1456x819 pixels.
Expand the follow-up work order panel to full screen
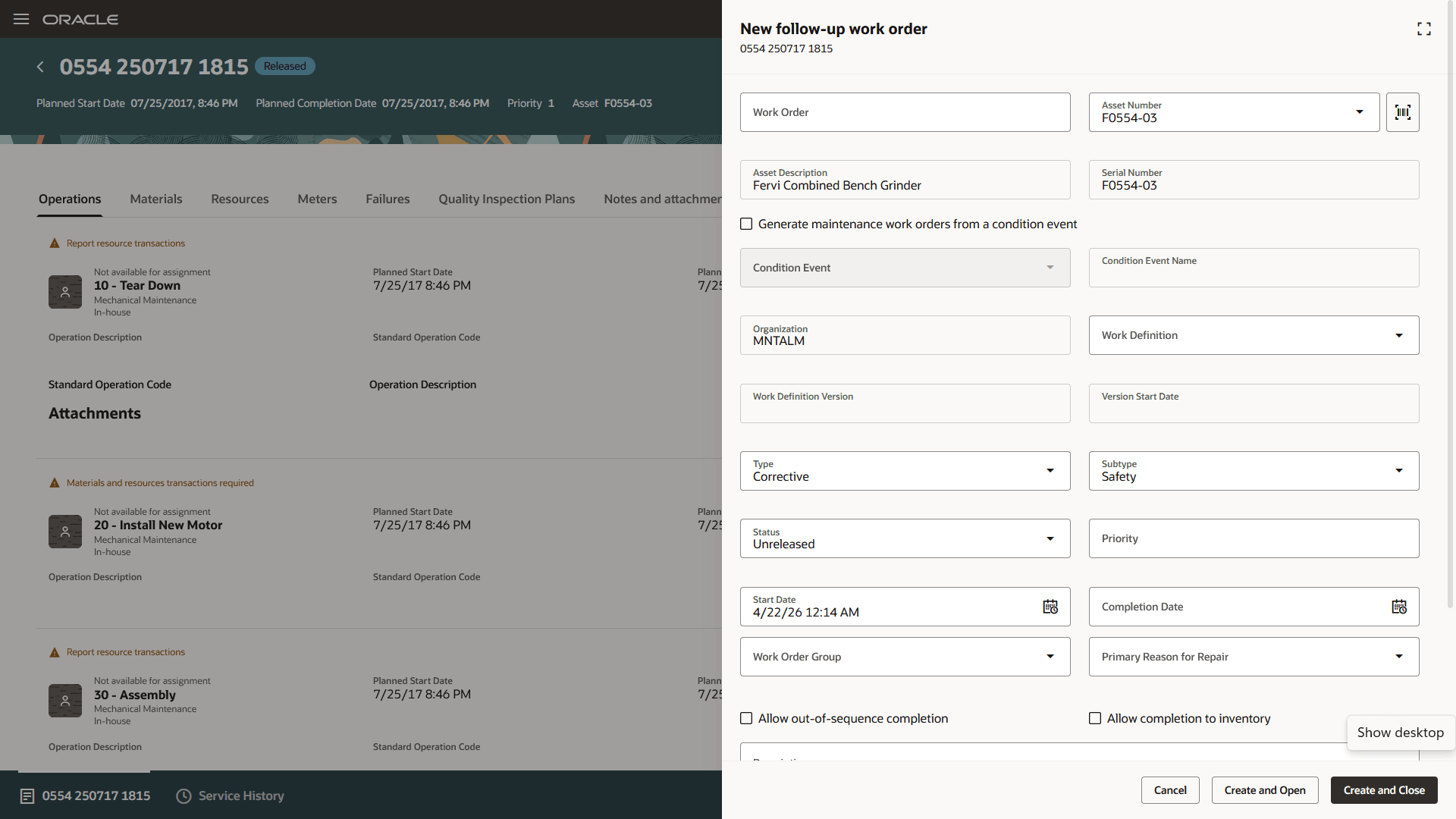coord(1424,29)
